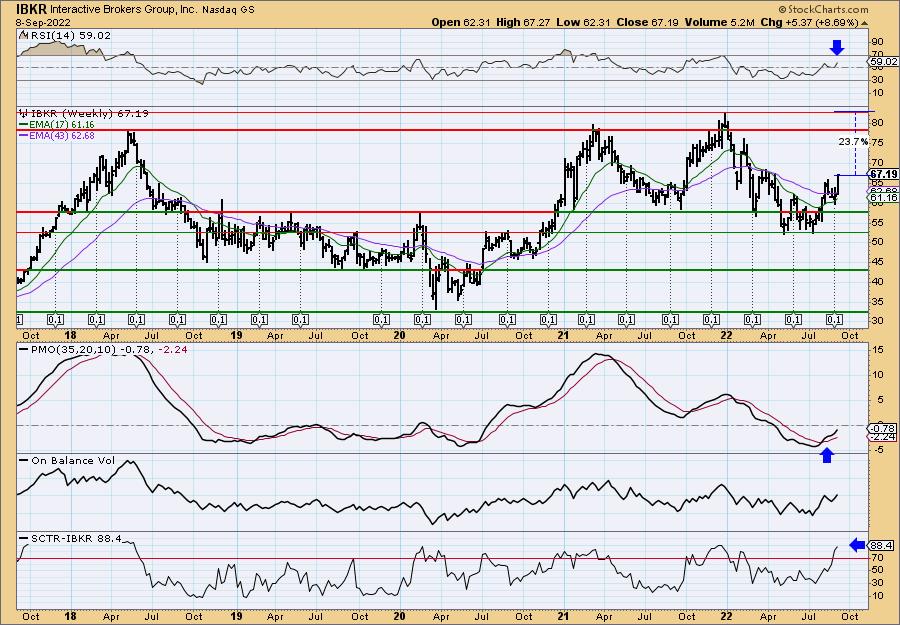Screen dimensions: 900x625
Task: Click the 88.4 value tag on the SCTR axis
Action: [x=880, y=545]
